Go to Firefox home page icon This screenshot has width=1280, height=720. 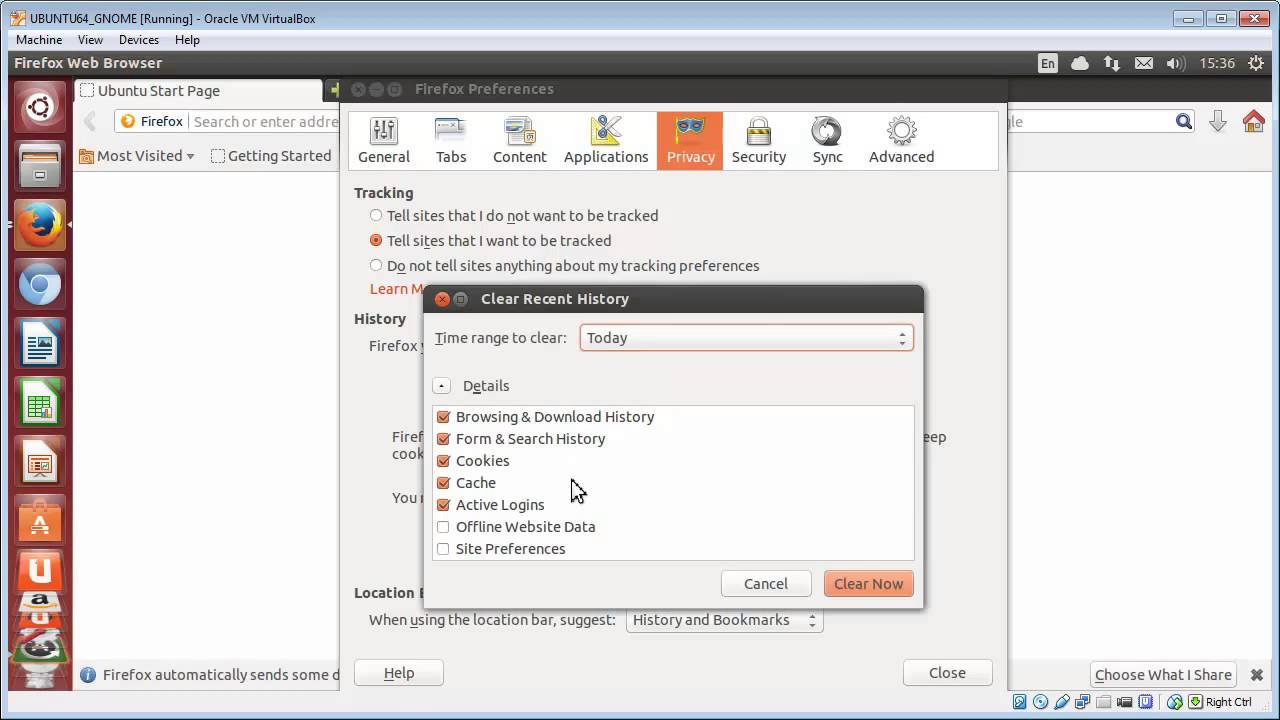click(x=1254, y=122)
